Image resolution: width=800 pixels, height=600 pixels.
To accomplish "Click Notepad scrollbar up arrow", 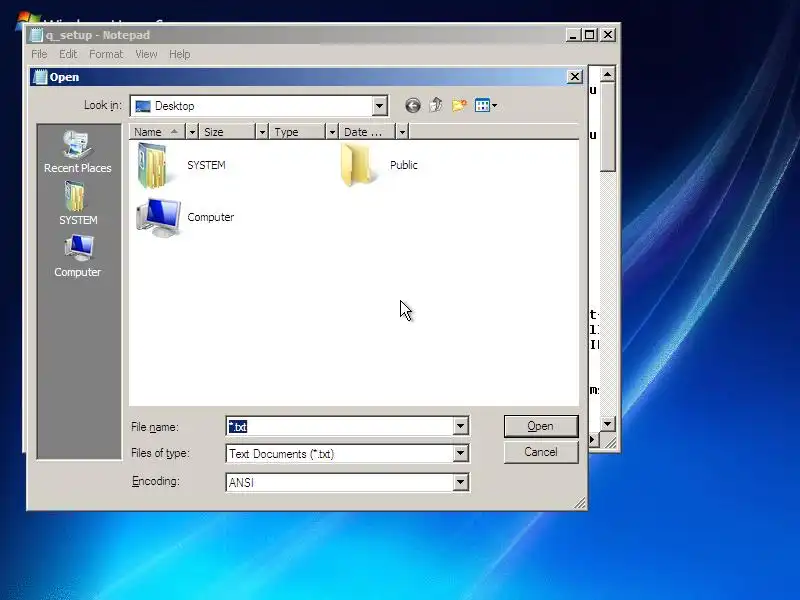I will (607, 74).
